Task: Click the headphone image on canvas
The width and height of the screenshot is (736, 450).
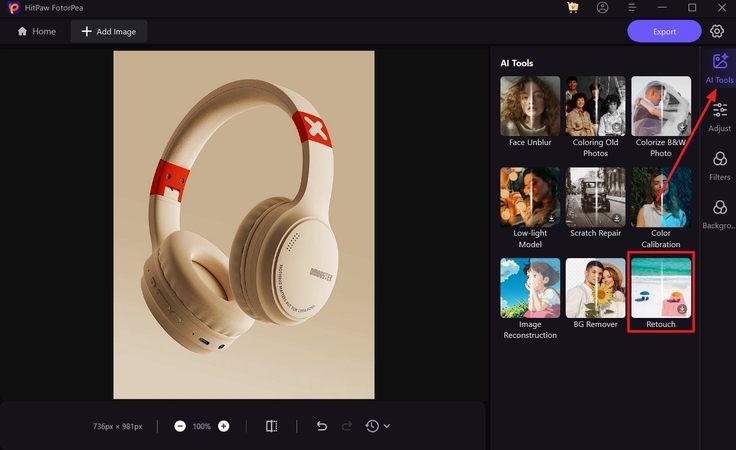Action: tap(244, 225)
